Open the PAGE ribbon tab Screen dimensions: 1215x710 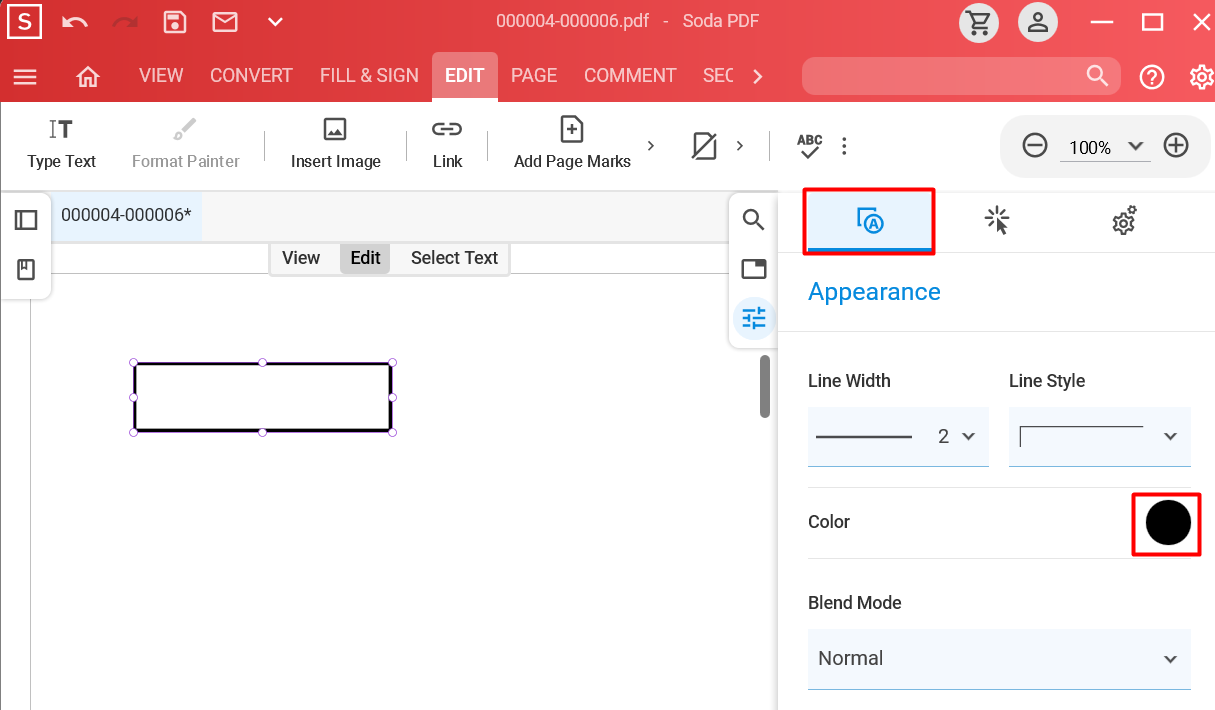534,76
